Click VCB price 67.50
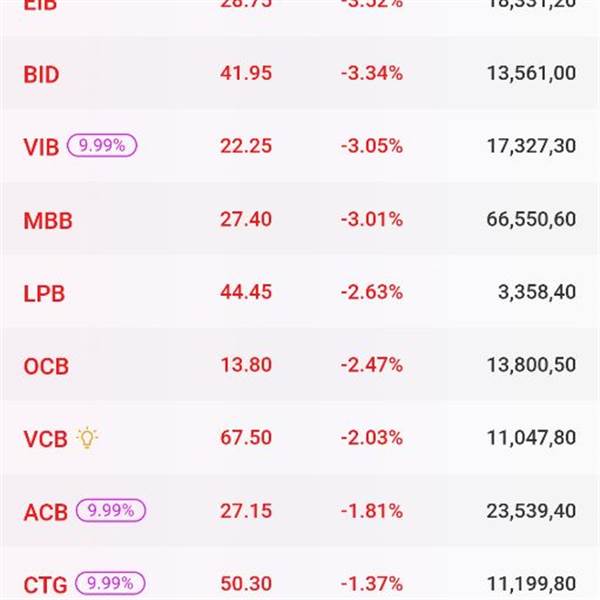Viewport: 600px width, 600px height. (245, 438)
